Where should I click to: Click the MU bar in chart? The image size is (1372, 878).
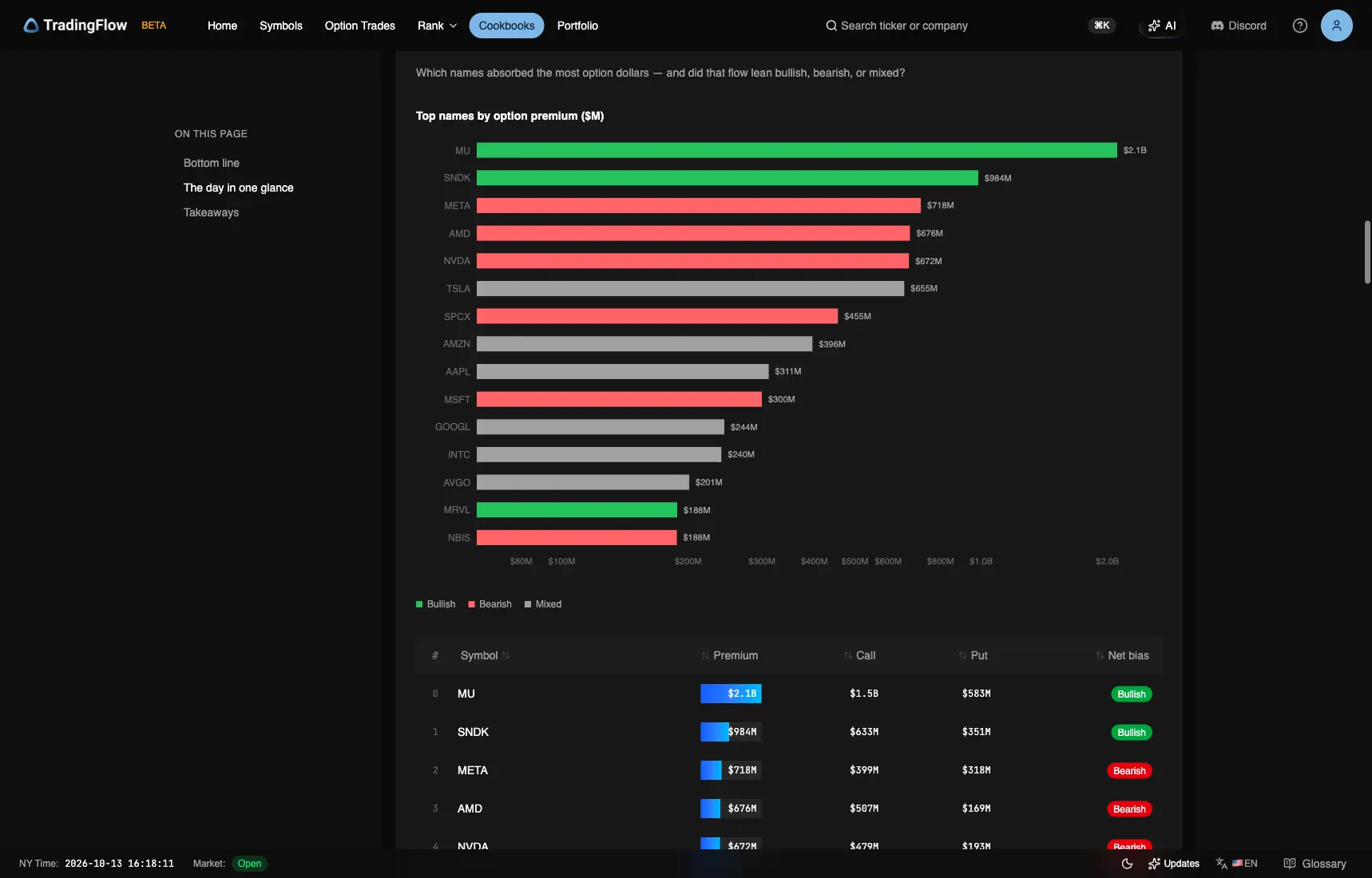coord(797,150)
